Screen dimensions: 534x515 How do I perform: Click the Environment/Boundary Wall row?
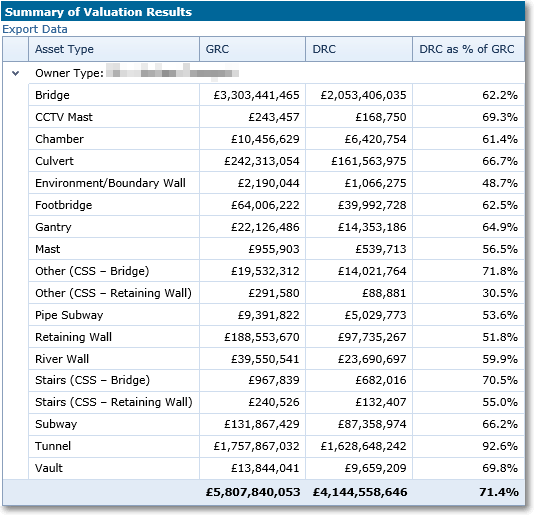(277, 183)
